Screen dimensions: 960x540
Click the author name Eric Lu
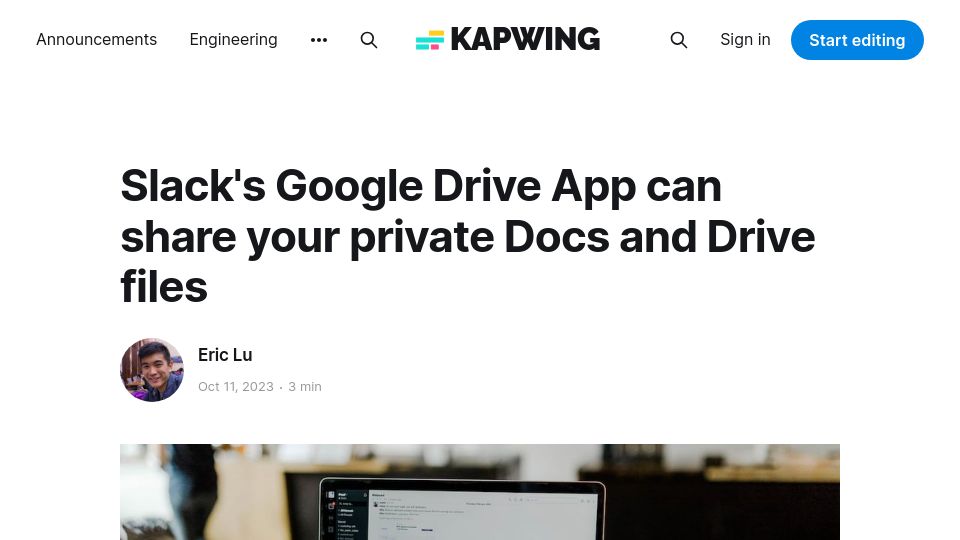pyautogui.click(x=225, y=355)
